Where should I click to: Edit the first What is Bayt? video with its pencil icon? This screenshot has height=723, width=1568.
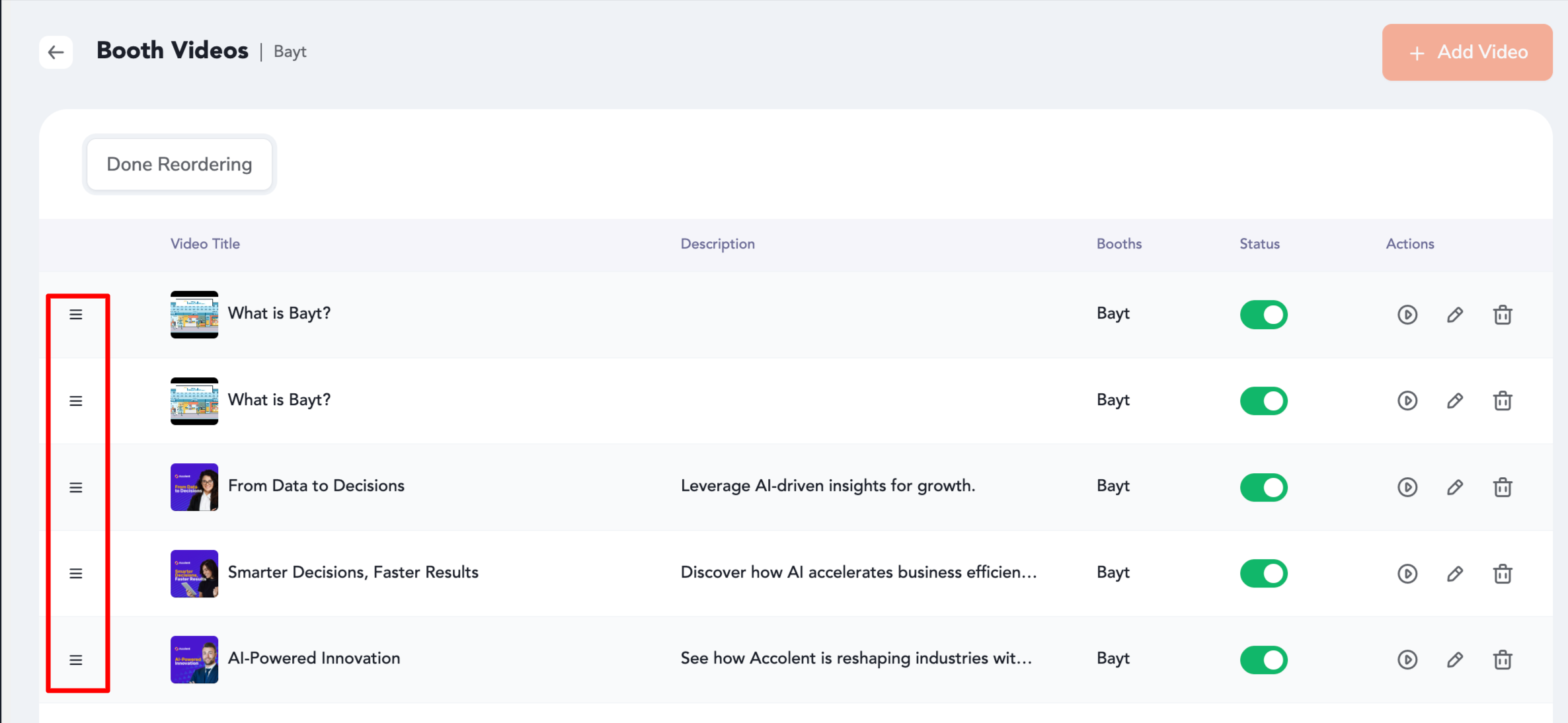click(x=1455, y=315)
